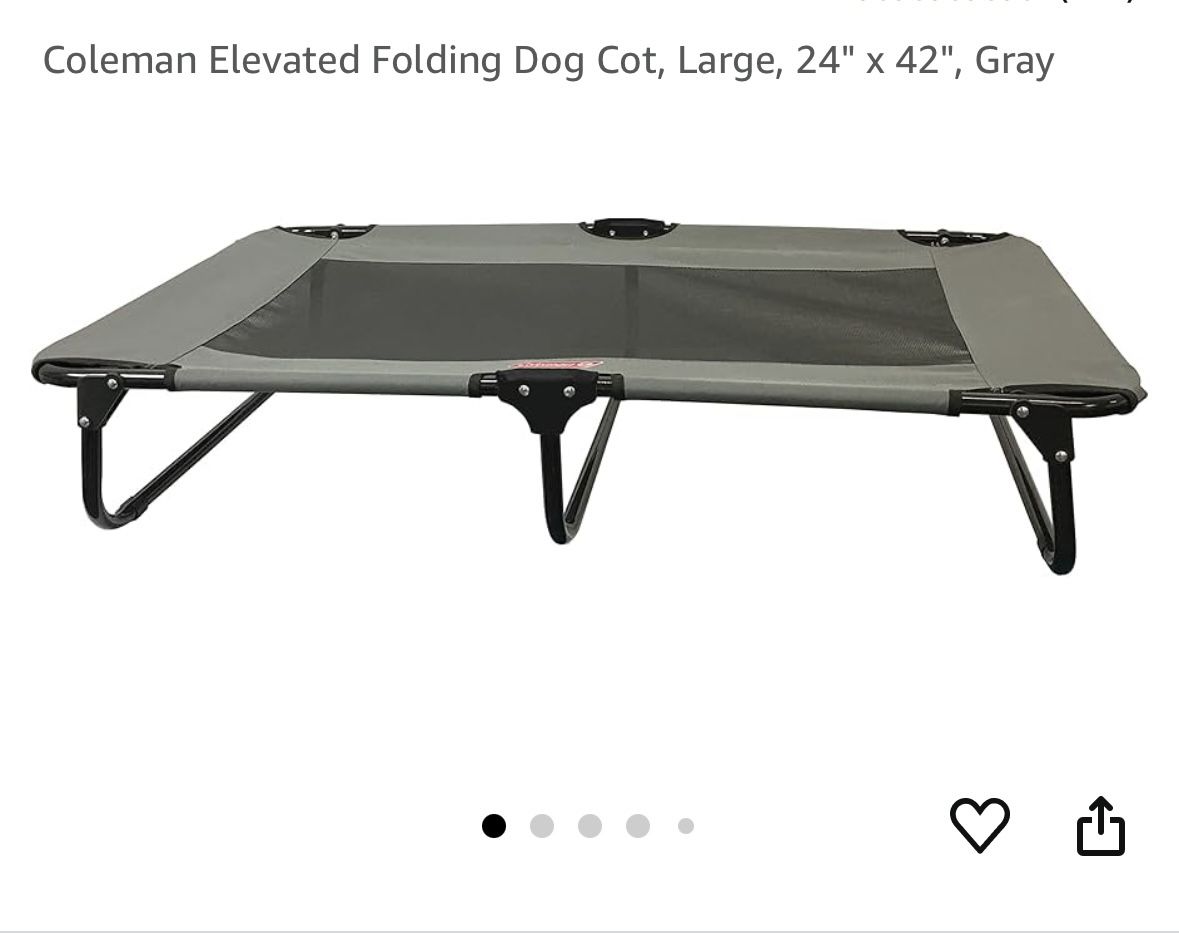The image size is (1179, 933).
Task: Jump to the third image pagination dot
Action: (590, 825)
